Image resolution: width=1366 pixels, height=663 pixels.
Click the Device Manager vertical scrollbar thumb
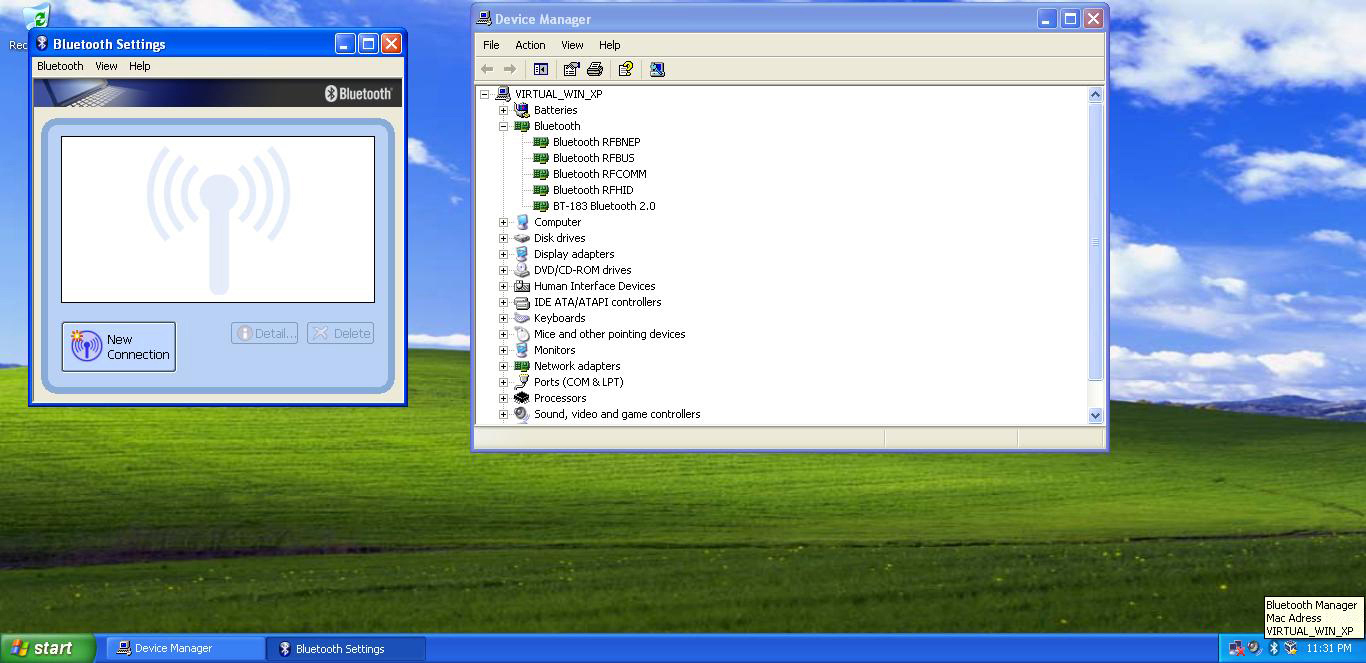click(x=1095, y=241)
